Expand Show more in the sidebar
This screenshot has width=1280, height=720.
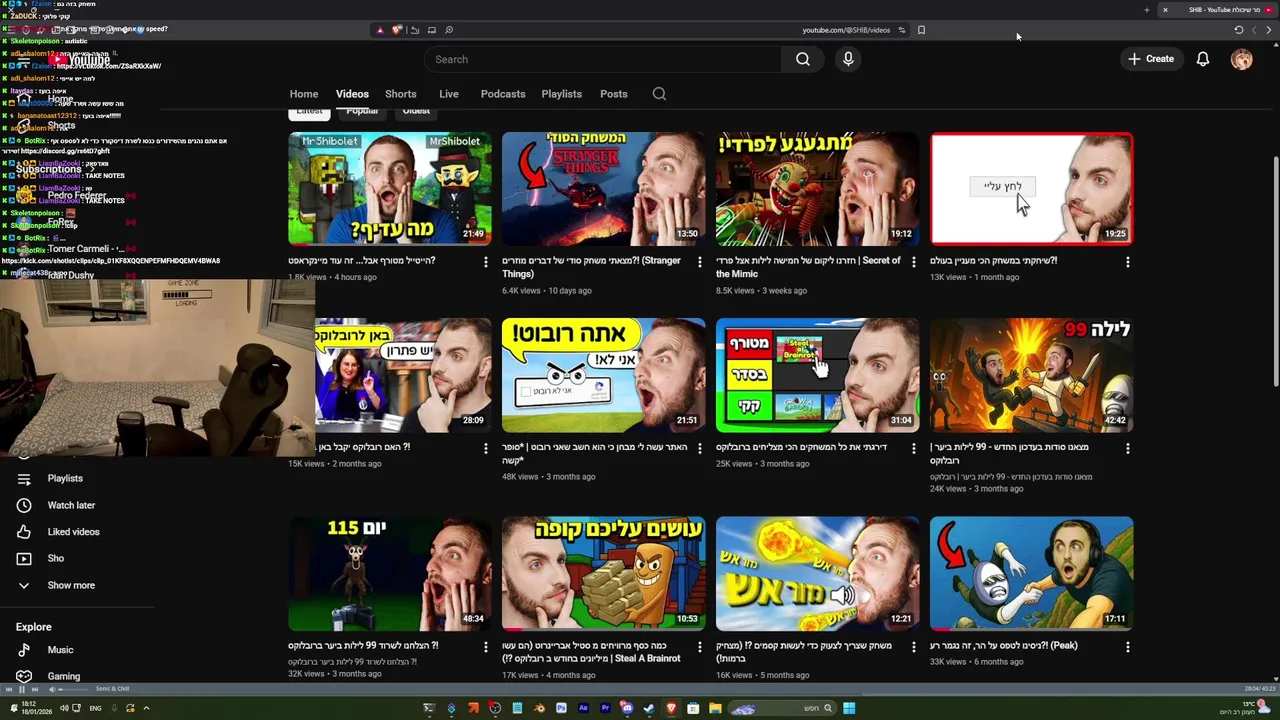click(71, 585)
